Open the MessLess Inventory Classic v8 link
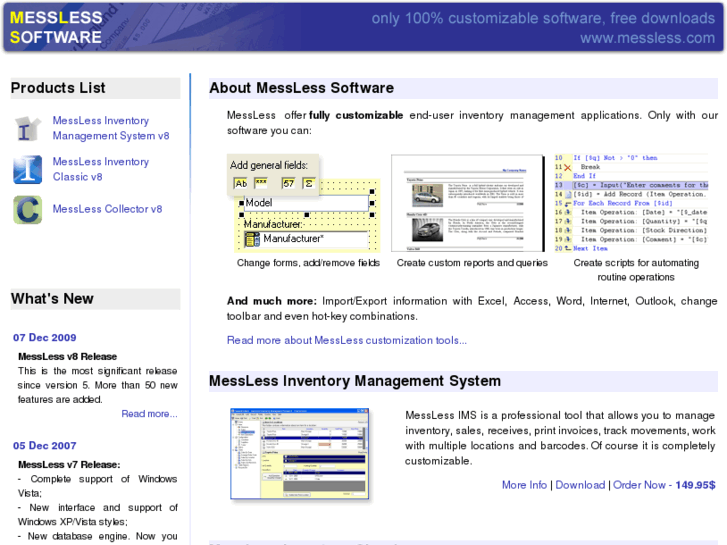 pyautogui.click(x=101, y=169)
